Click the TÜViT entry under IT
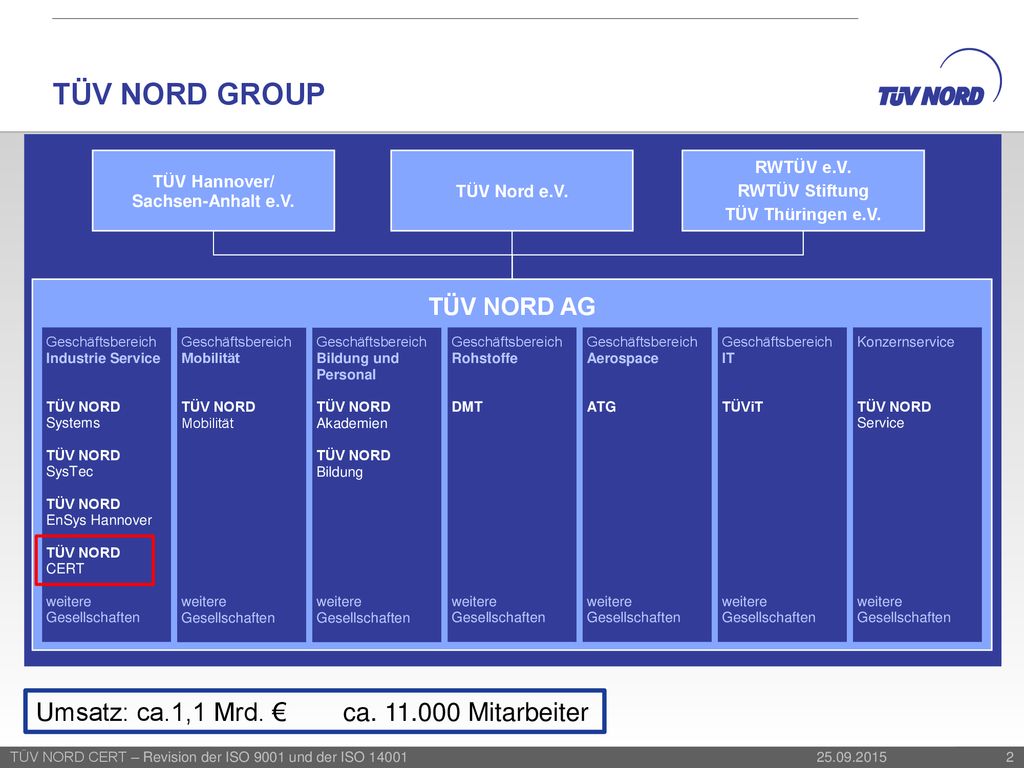1024x768 pixels. click(x=743, y=407)
